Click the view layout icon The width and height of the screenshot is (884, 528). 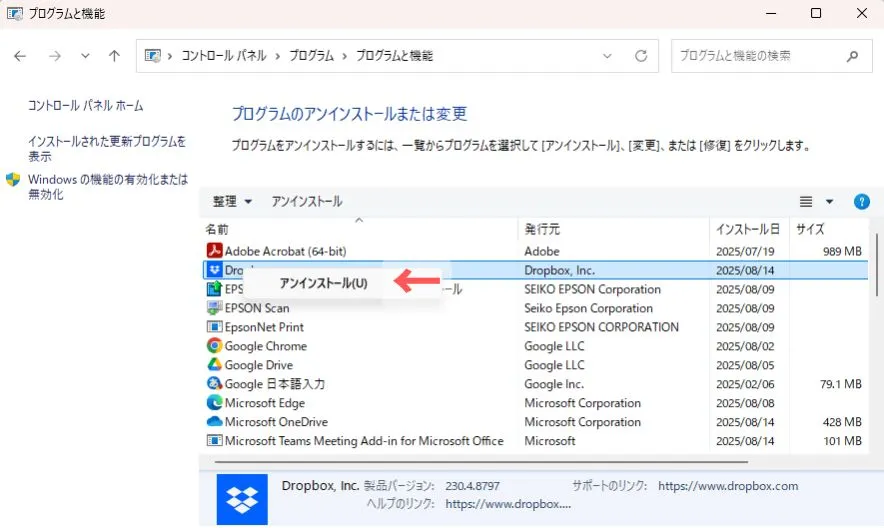point(806,201)
